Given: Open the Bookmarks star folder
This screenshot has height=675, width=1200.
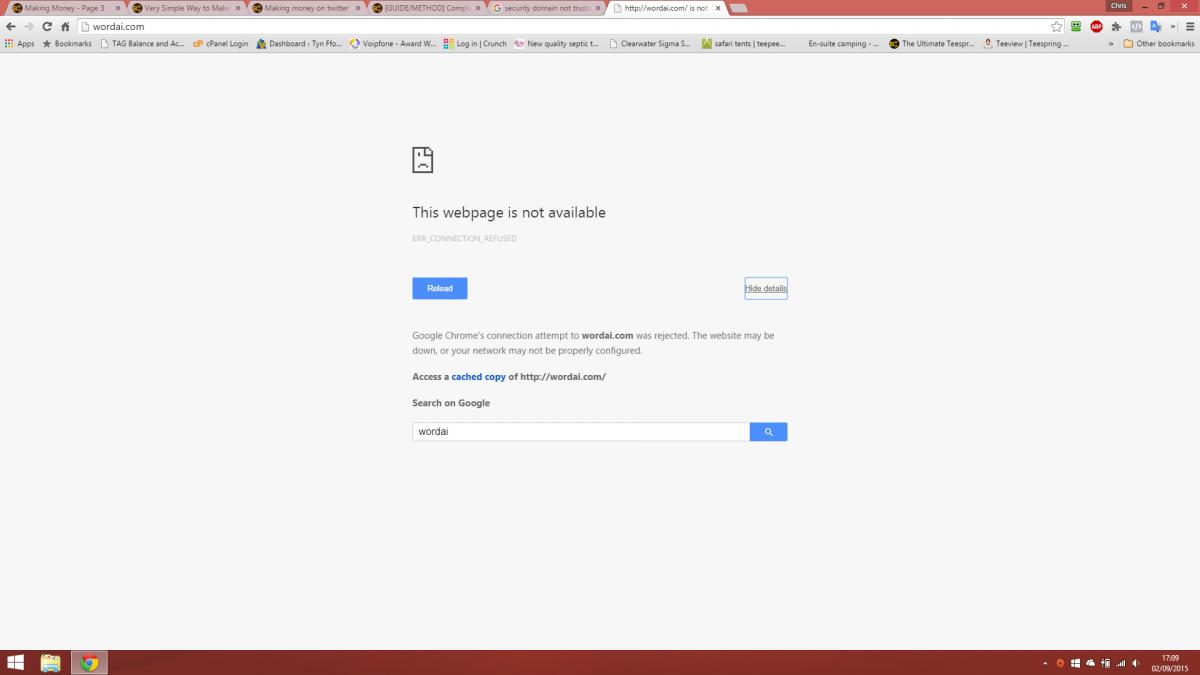Looking at the screenshot, I should pos(67,44).
